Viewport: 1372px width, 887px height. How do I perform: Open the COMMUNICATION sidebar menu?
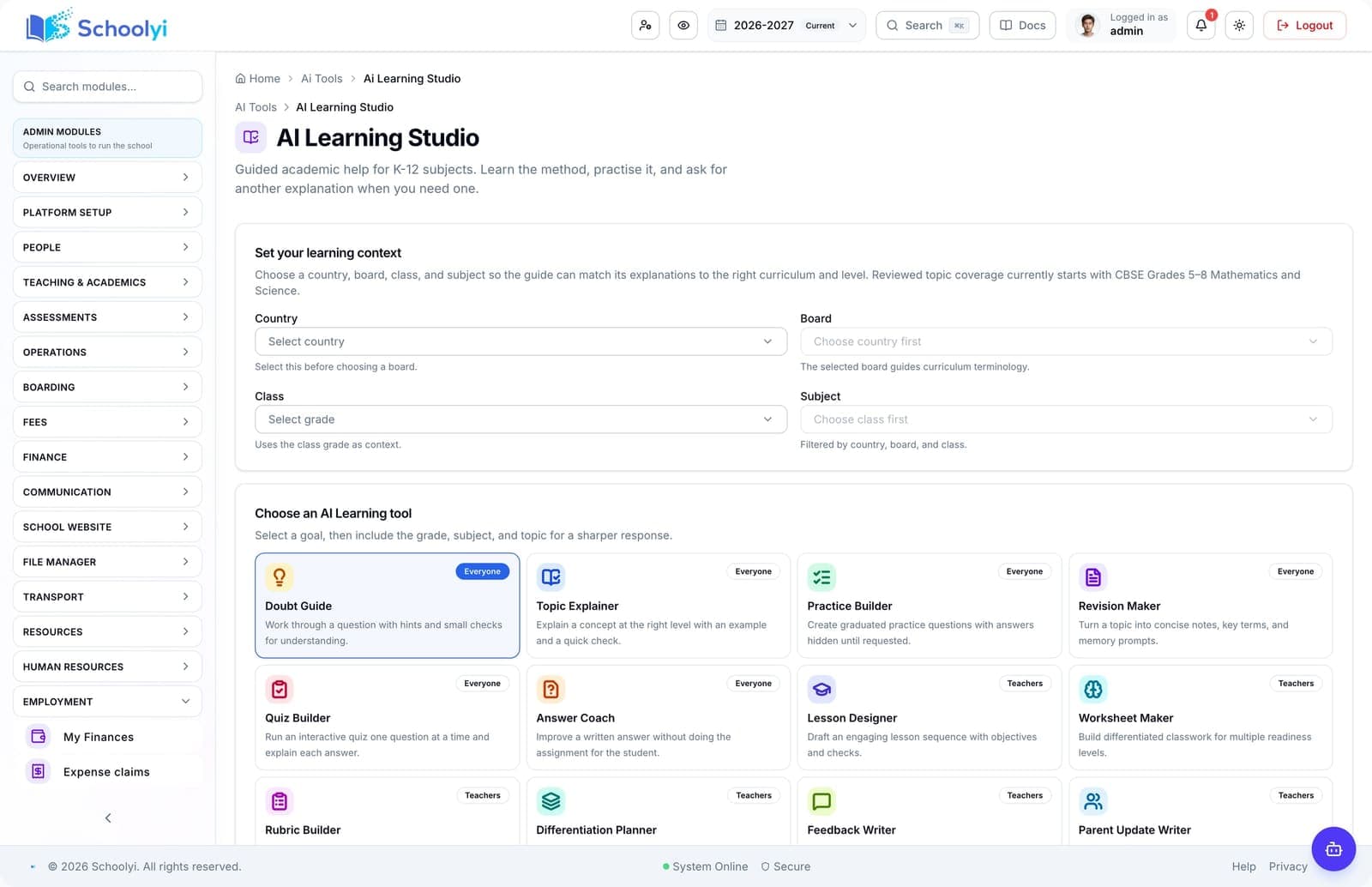click(x=107, y=492)
